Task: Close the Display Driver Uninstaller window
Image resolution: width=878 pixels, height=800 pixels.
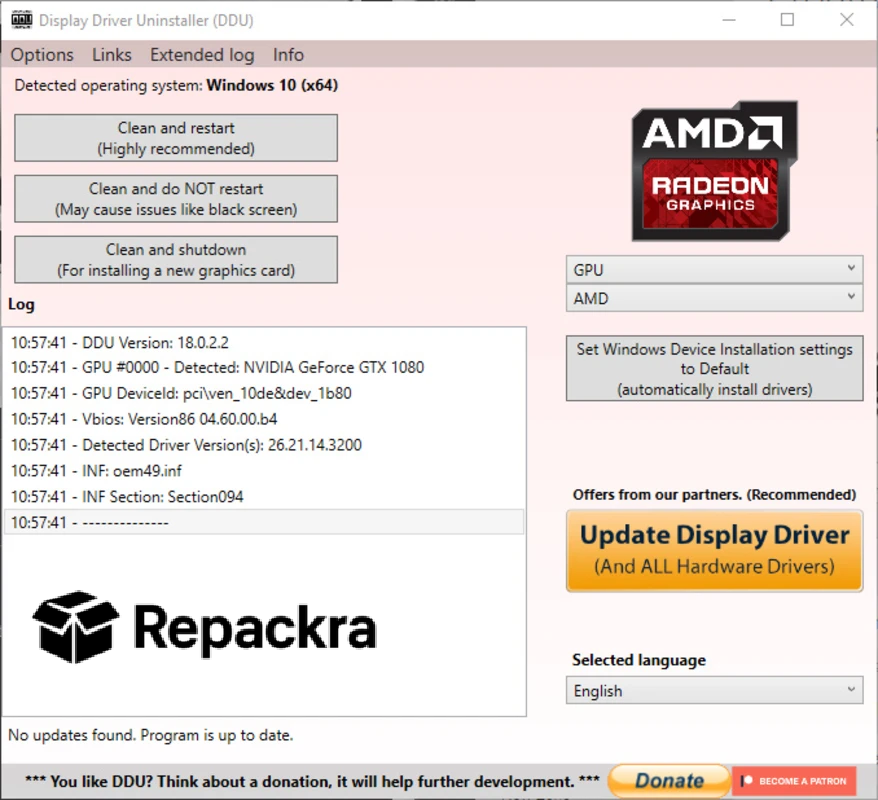Action: (847, 20)
